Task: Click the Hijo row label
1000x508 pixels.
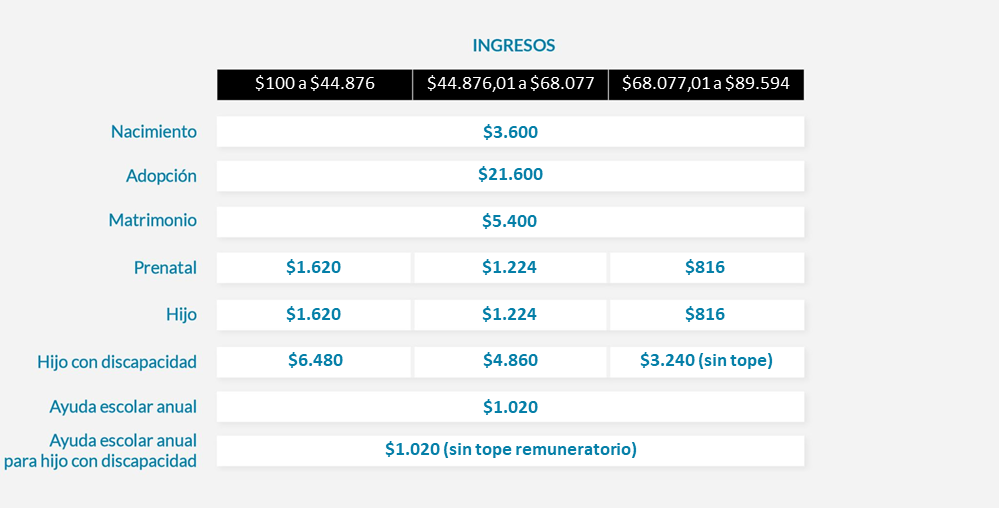Action: pos(181,315)
